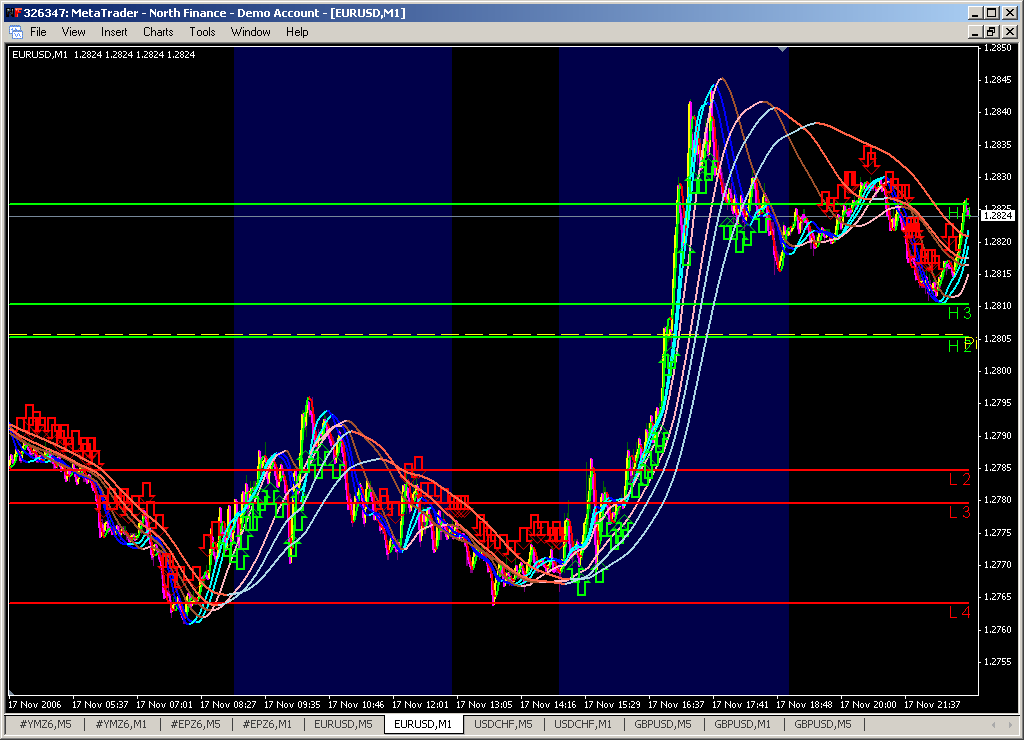Close the inner EURUSD,M1 chart window

click(x=1009, y=32)
